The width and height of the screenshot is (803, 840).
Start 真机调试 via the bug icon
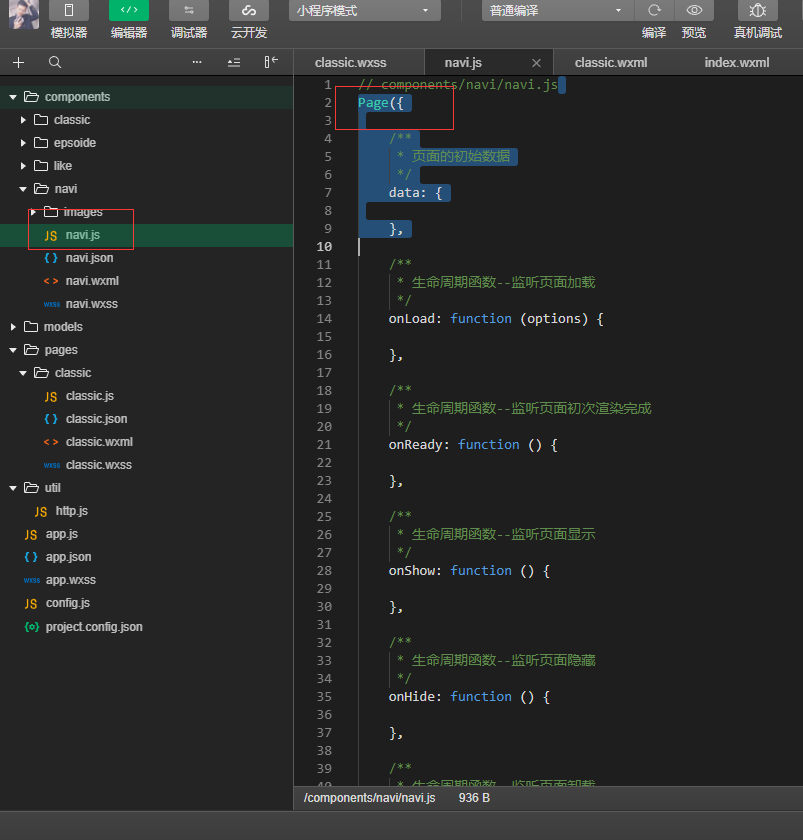click(757, 10)
